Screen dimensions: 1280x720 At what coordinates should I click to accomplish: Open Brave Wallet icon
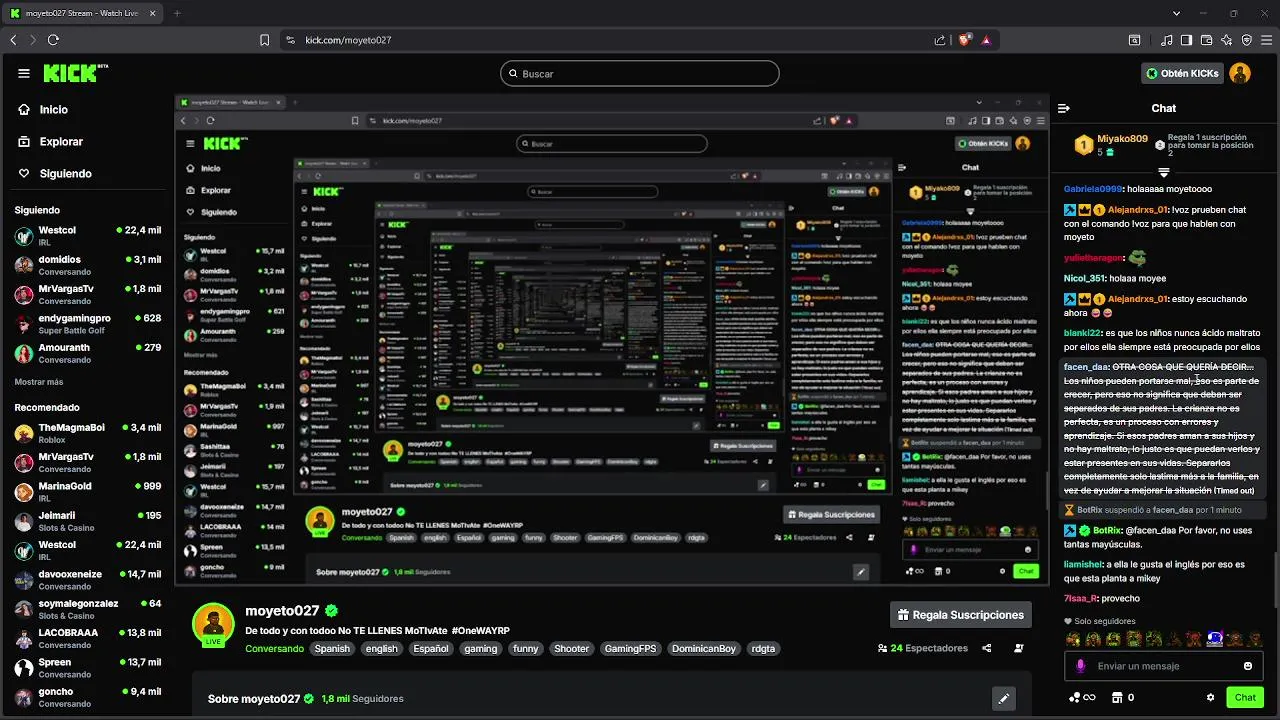pyautogui.click(x=1206, y=40)
